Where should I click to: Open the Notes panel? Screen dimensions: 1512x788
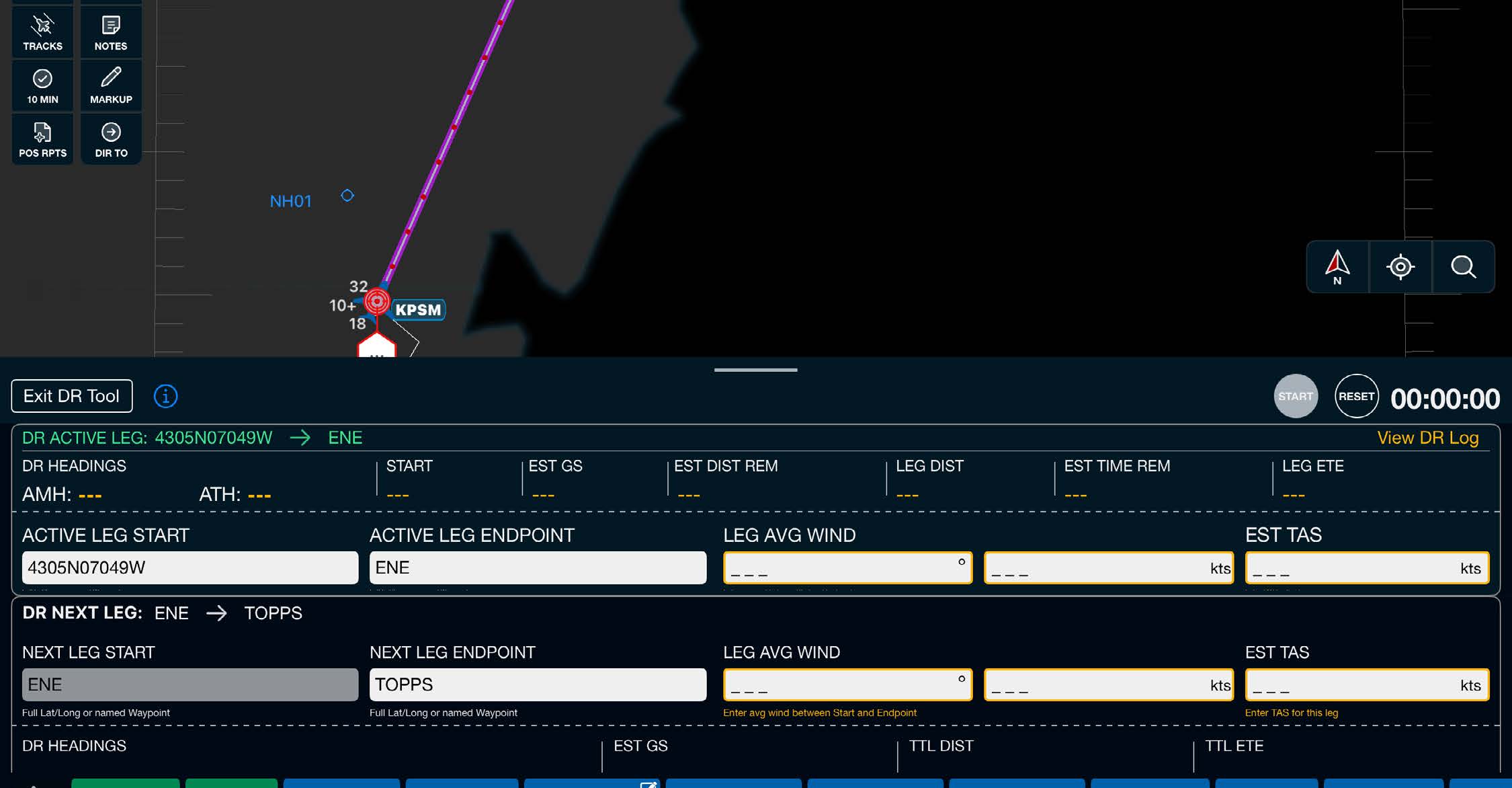point(111,32)
